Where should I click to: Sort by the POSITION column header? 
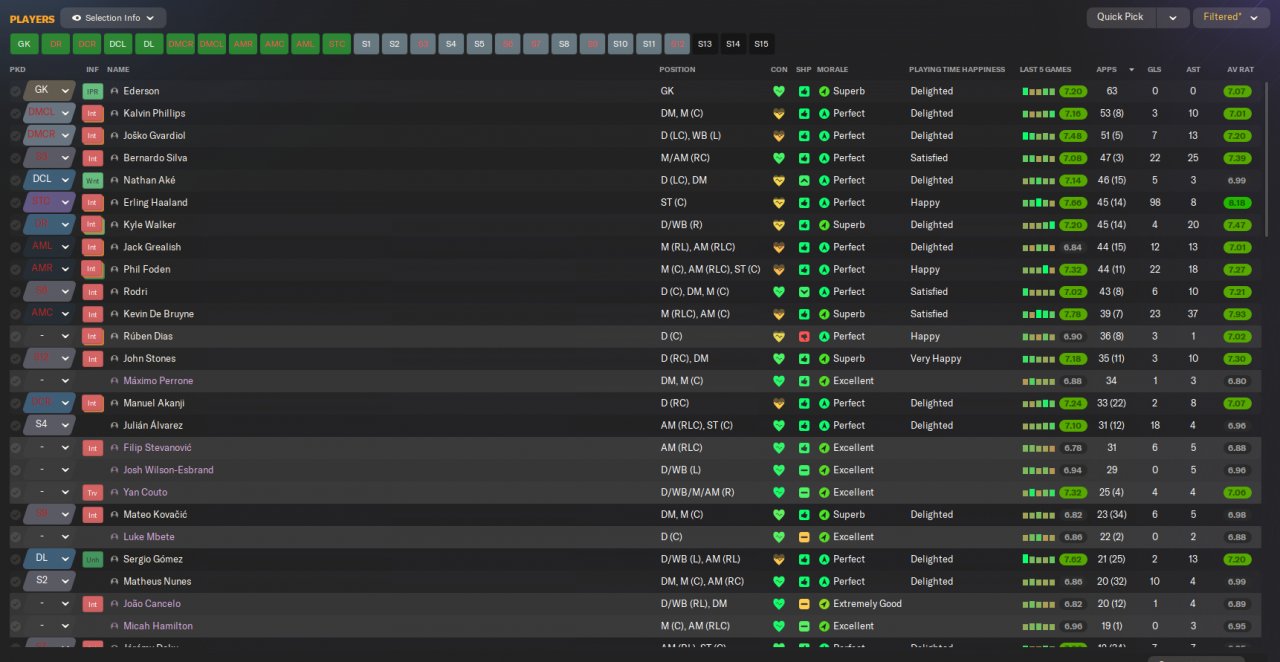click(677, 70)
